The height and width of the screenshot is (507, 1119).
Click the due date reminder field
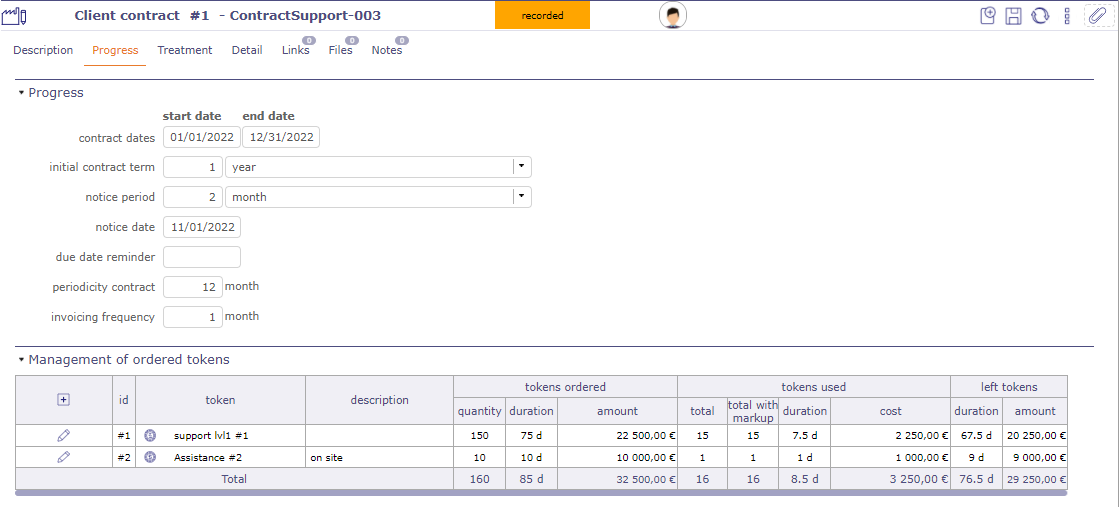pyautogui.click(x=201, y=257)
